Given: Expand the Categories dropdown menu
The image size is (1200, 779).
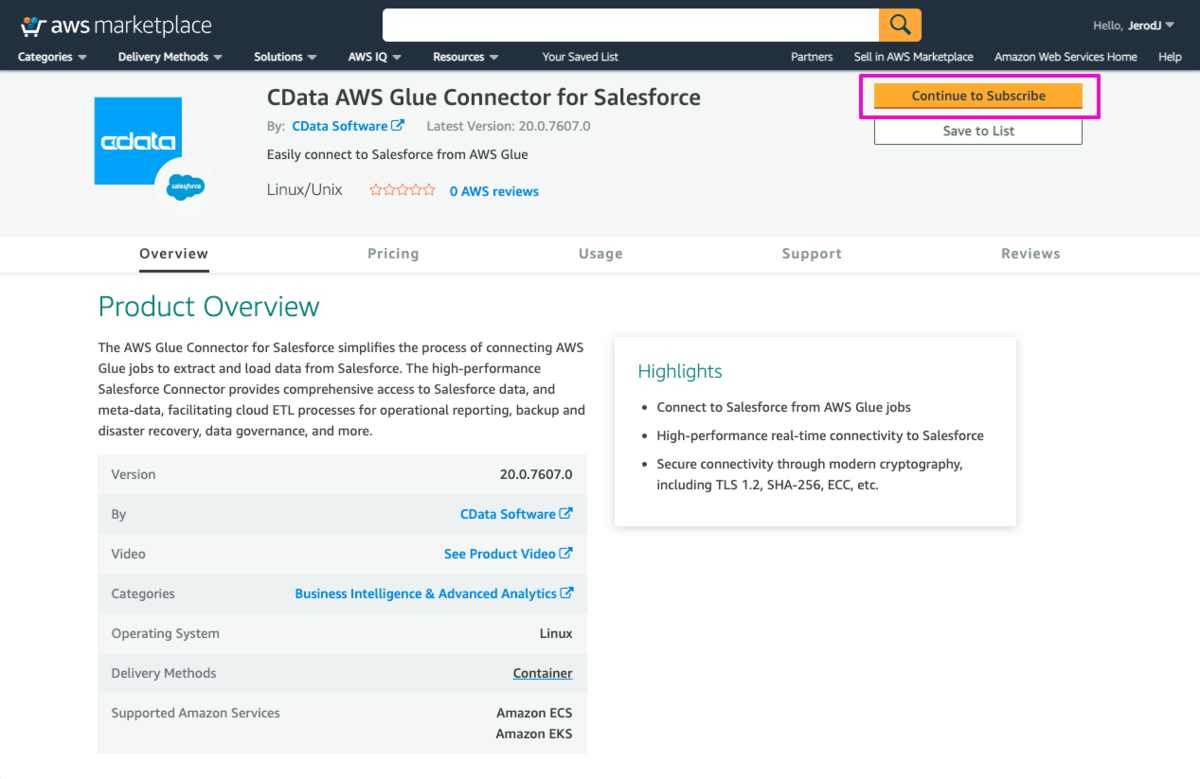Looking at the screenshot, I should pos(52,57).
